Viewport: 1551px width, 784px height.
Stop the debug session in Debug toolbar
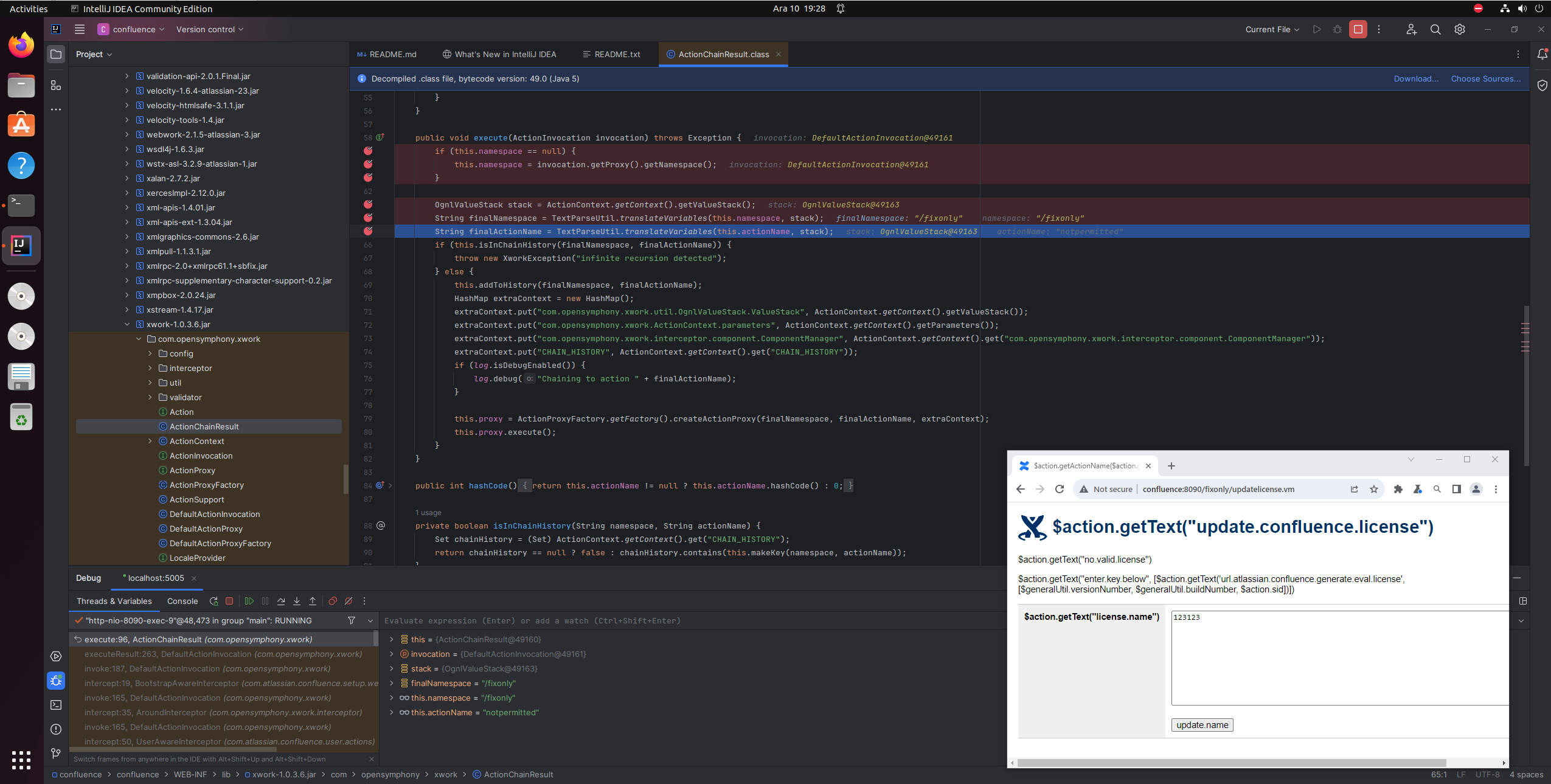coord(229,601)
